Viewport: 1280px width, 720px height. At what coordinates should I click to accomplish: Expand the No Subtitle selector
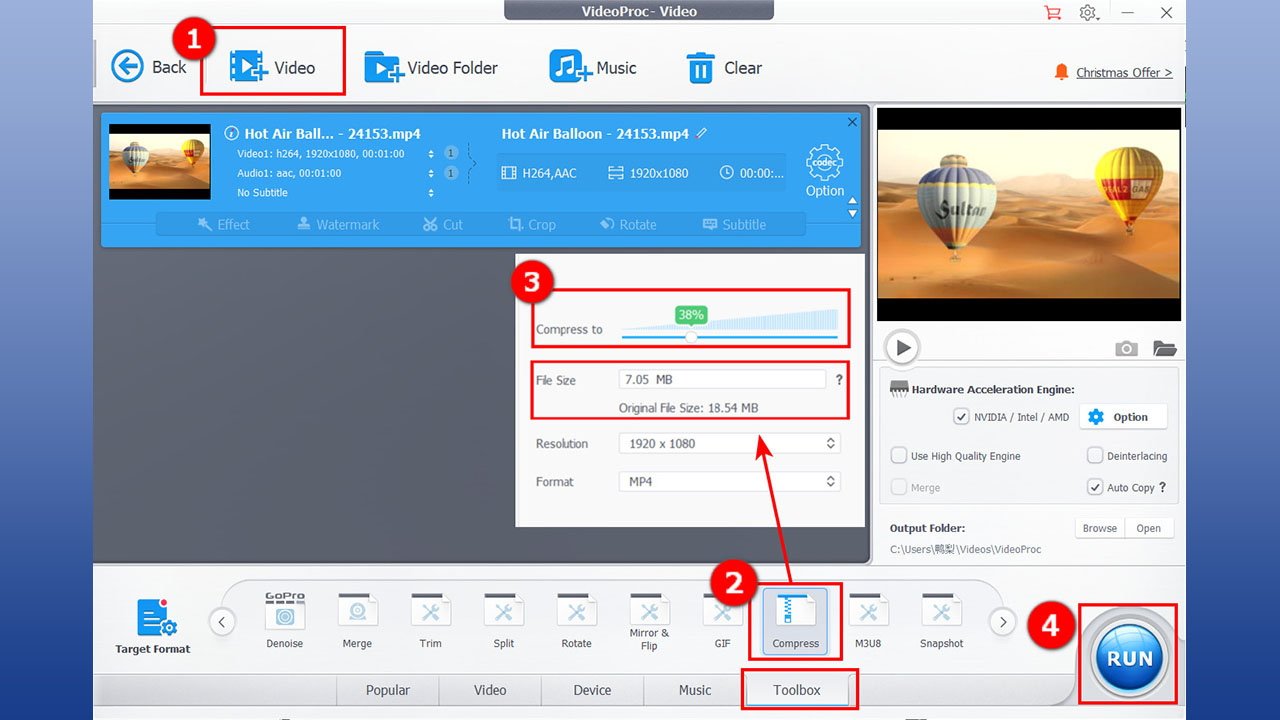[x=431, y=193]
